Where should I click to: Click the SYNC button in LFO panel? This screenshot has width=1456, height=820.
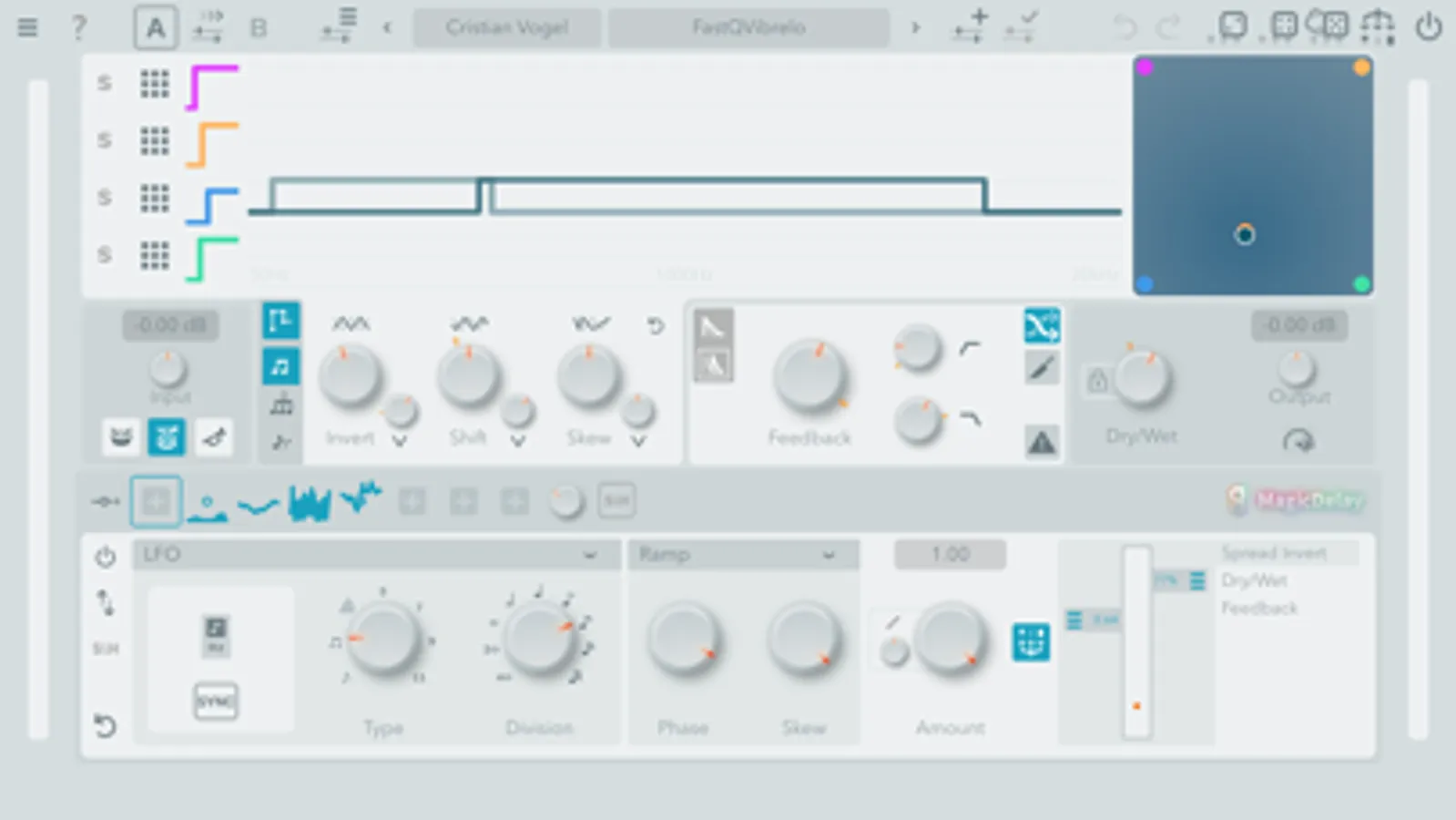(216, 702)
